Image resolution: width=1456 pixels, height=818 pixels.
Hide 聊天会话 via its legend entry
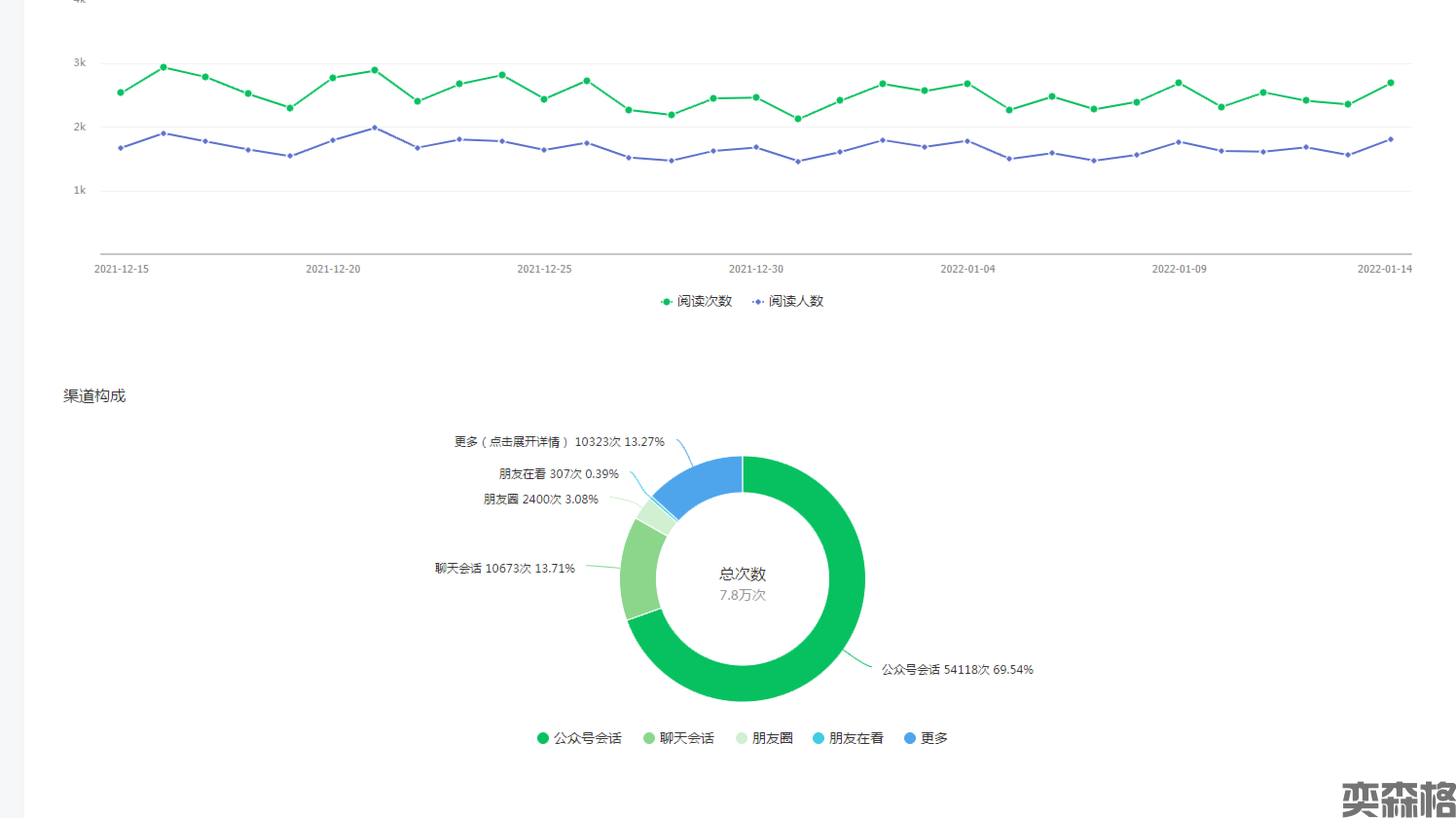pos(678,738)
